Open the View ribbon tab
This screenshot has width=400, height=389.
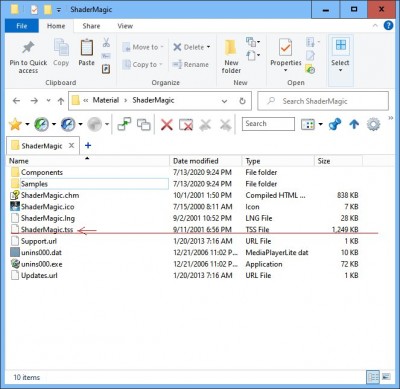pos(125,26)
